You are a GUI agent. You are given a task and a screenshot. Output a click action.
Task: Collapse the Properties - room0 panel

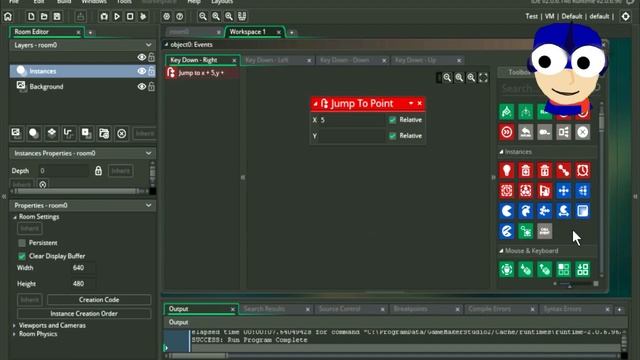(149, 205)
